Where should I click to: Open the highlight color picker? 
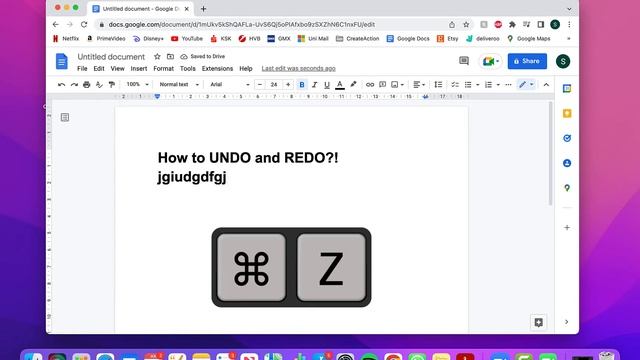point(353,84)
